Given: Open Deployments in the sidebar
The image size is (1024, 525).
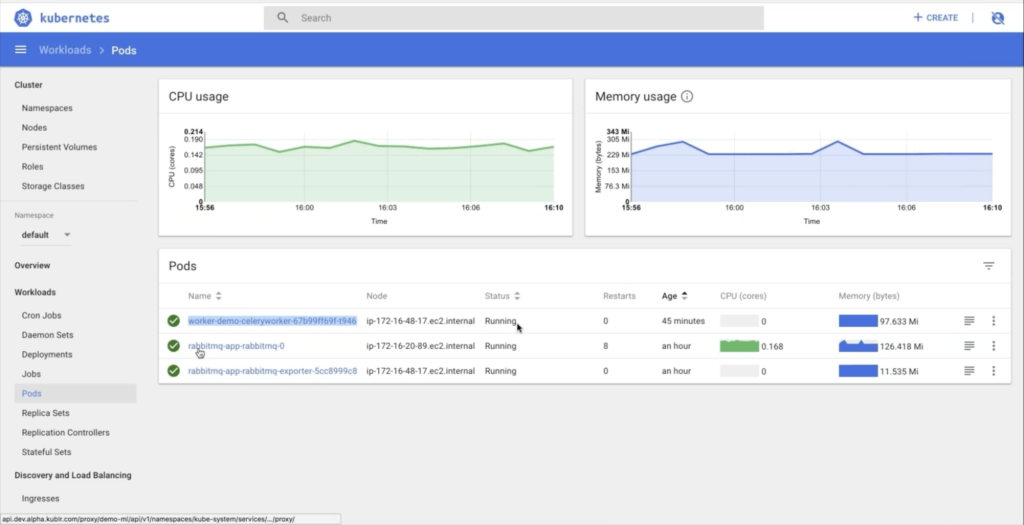Looking at the screenshot, I should [x=47, y=355].
